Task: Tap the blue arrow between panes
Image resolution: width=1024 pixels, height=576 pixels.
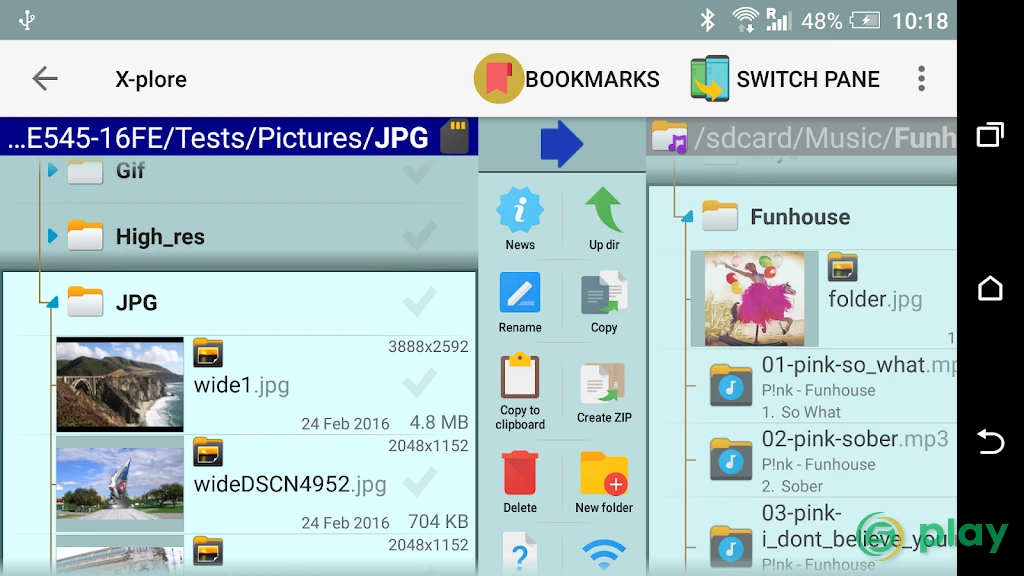Action: (x=561, y=144)
